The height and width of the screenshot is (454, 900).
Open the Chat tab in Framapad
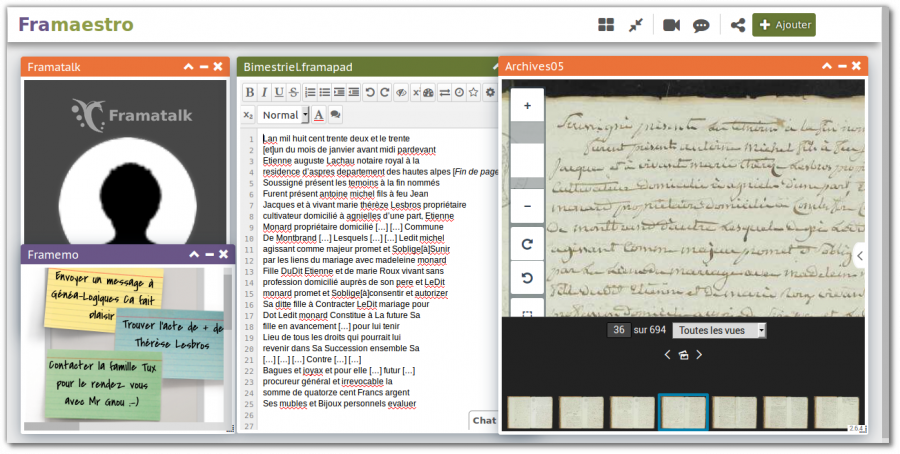484,420
